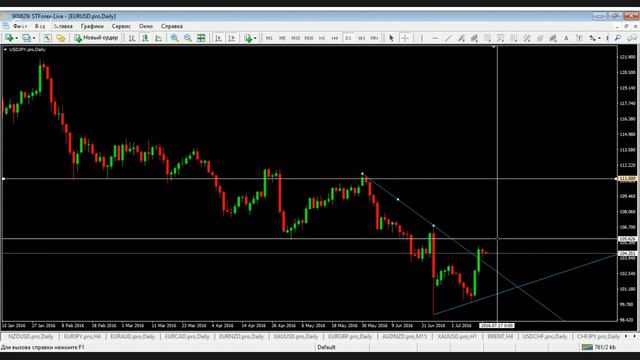Open the Графики menu

92,26
